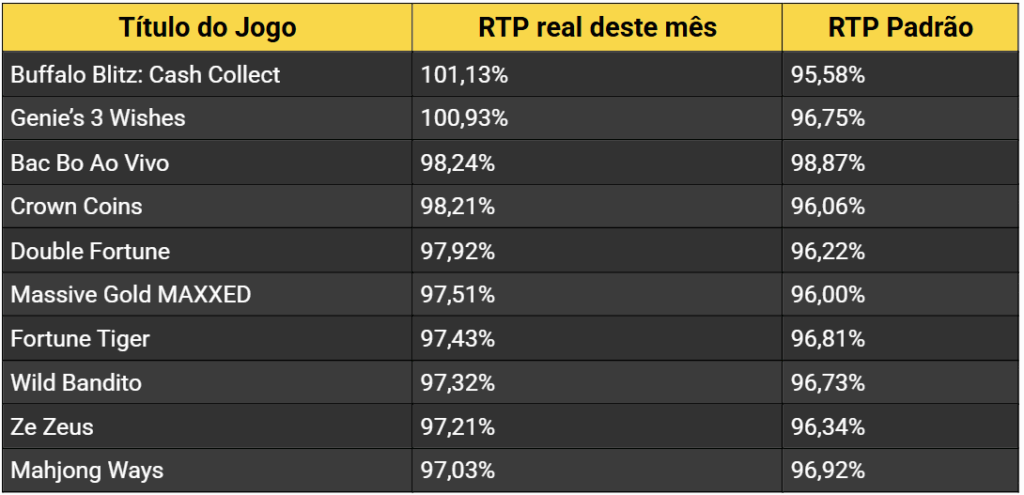This screenshot has height=495, width=1024.
Task: Open the Fortune Tiger game entry
Action: (81, 339)
